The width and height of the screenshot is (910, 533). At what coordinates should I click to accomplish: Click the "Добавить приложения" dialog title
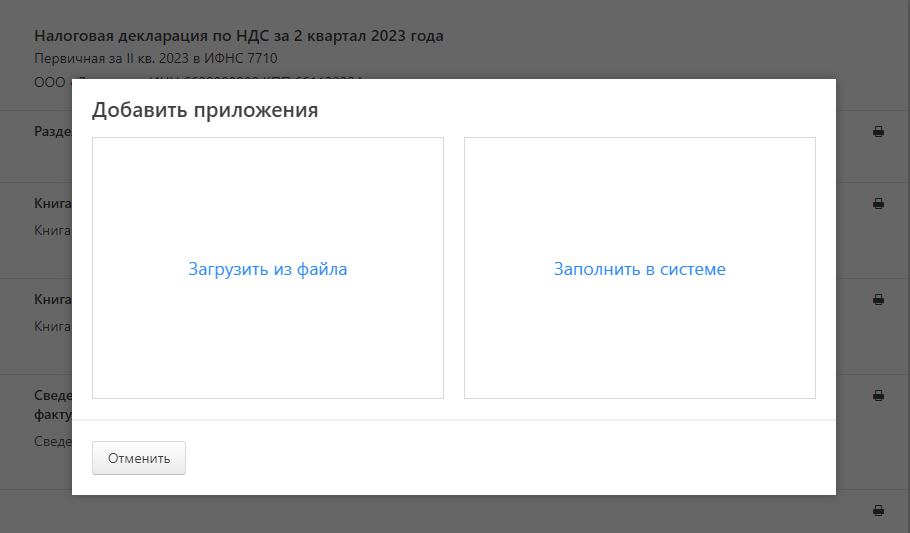205,110
